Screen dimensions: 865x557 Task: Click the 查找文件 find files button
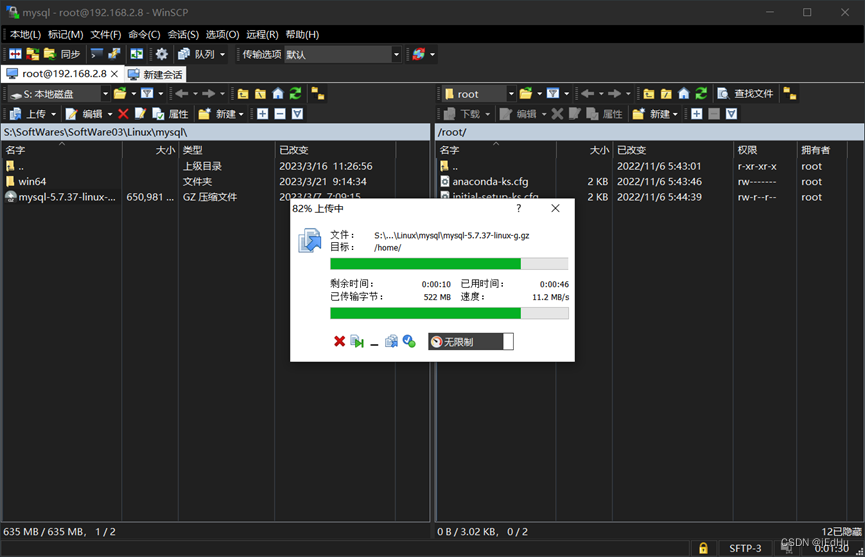click(x=745, y=94)
